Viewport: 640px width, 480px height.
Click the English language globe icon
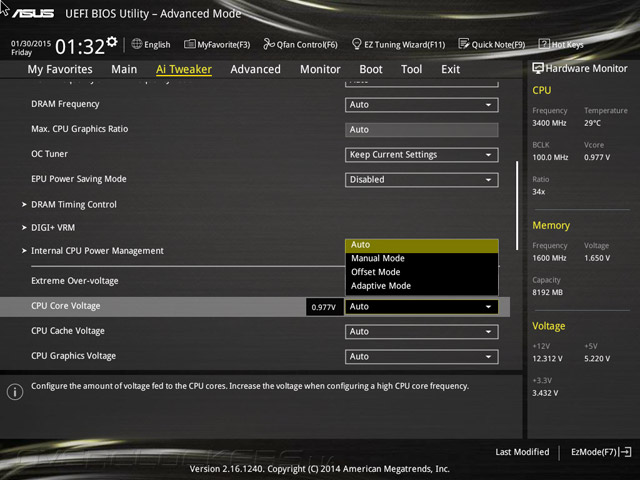pos(137,44)
